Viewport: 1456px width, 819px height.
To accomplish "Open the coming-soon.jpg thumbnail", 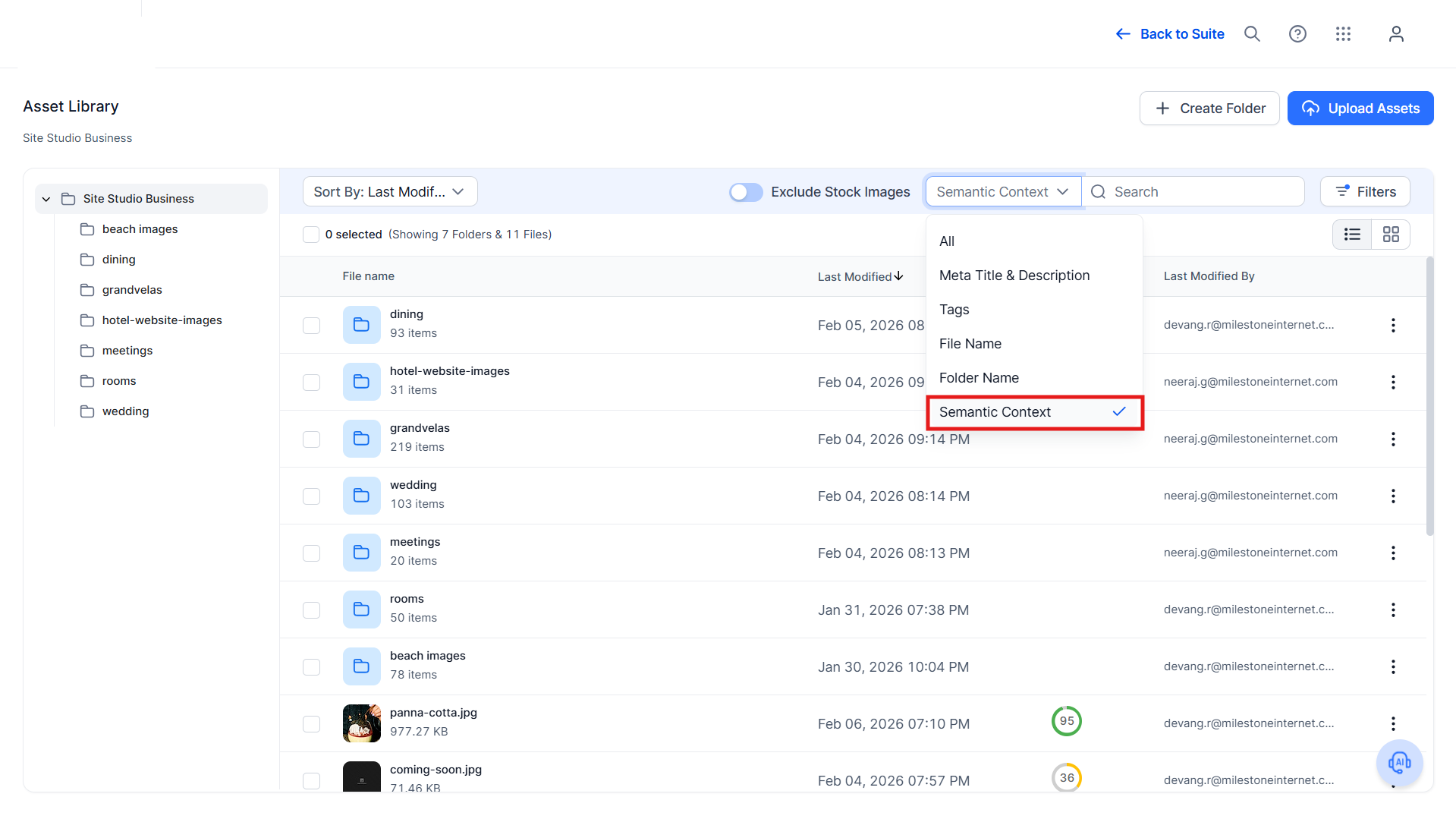I will pyautogui.click(x=361, y=776).
